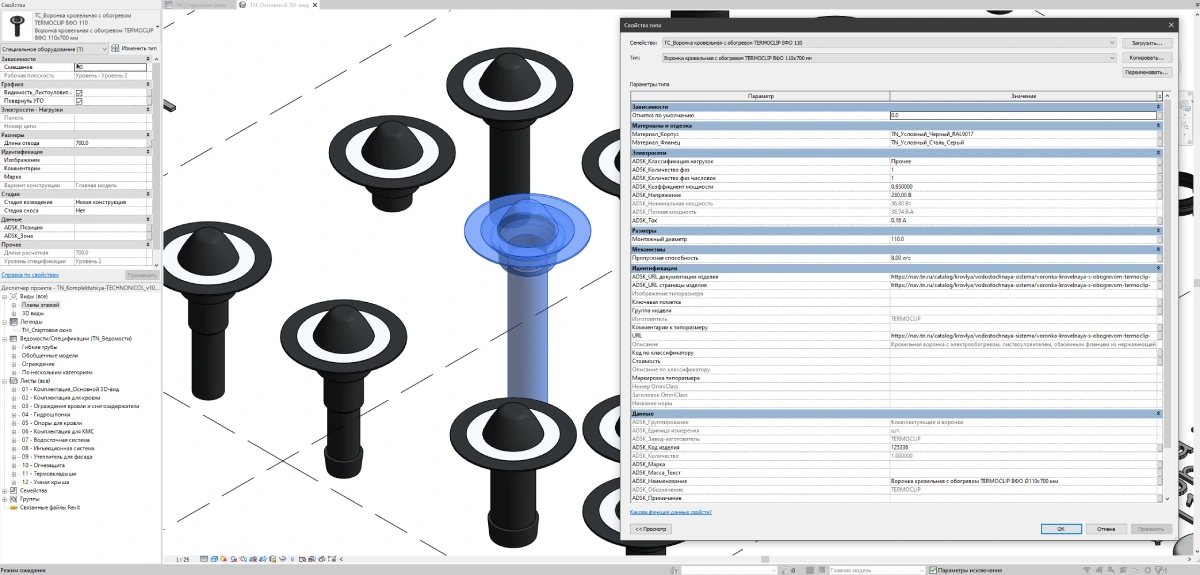Click the Ведомости/Спецификации schedule icon
1200x575 pixels.
click(14, 339)
